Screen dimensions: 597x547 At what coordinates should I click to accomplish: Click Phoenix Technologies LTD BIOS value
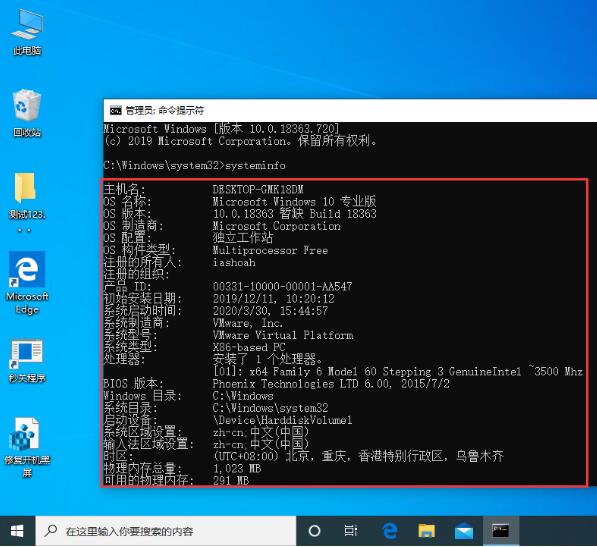(x=331, y=383)
